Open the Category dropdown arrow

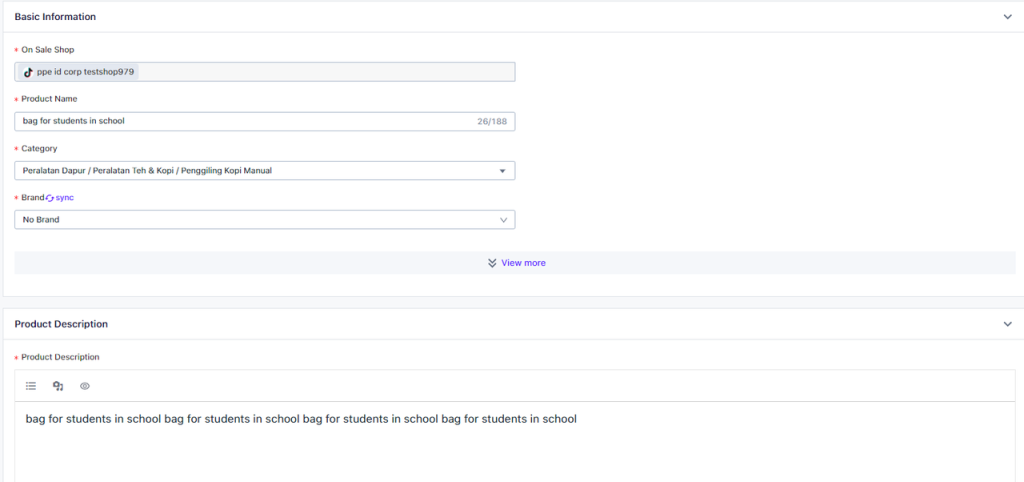[x=502, y=171]
